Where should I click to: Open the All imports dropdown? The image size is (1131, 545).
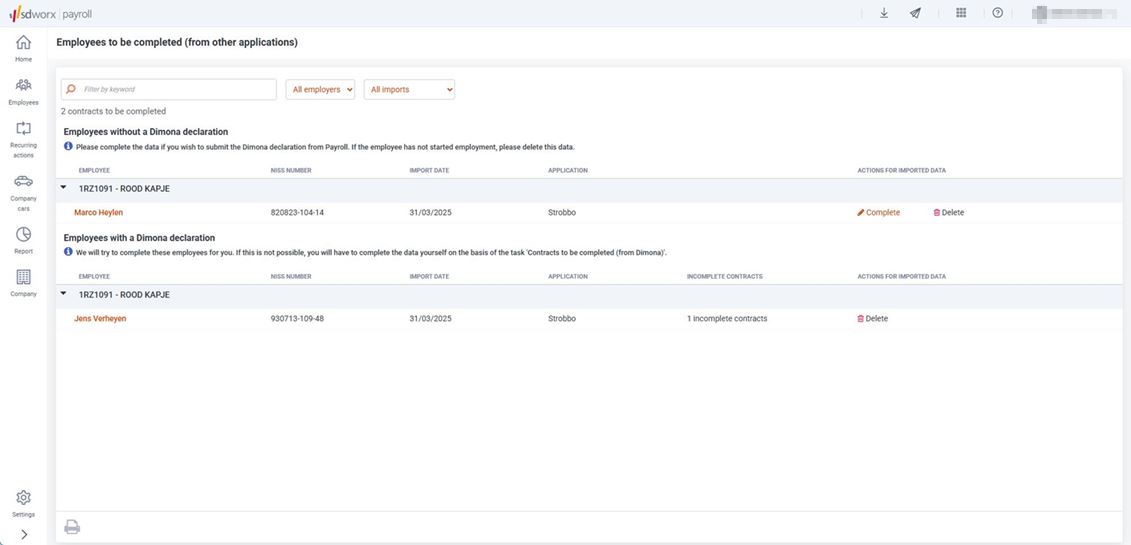click(x=409, y=90)
